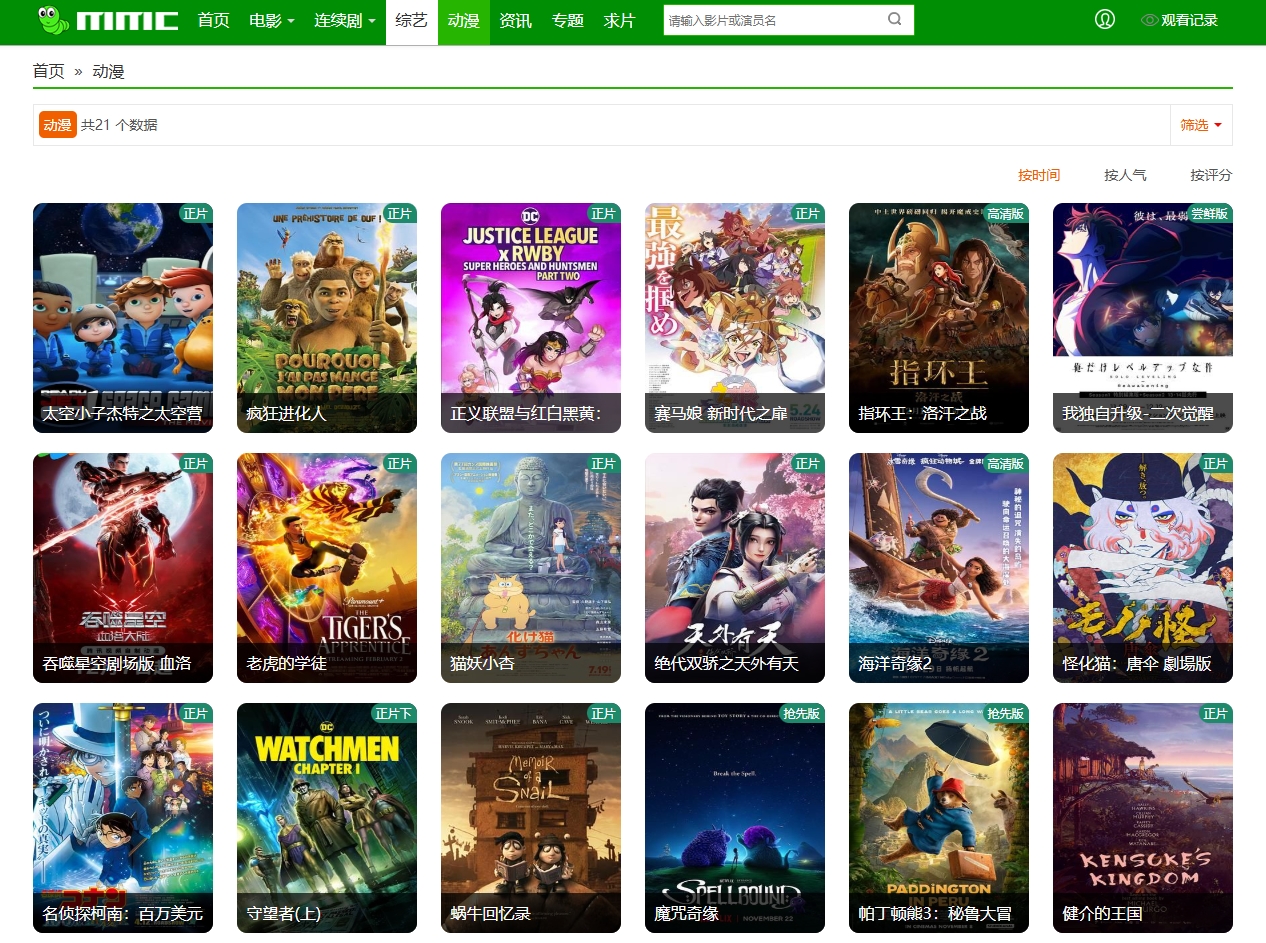The image size is (1266, 943).
Task: Open the 疯狂进化人 poster
Action: pos(327,318)
